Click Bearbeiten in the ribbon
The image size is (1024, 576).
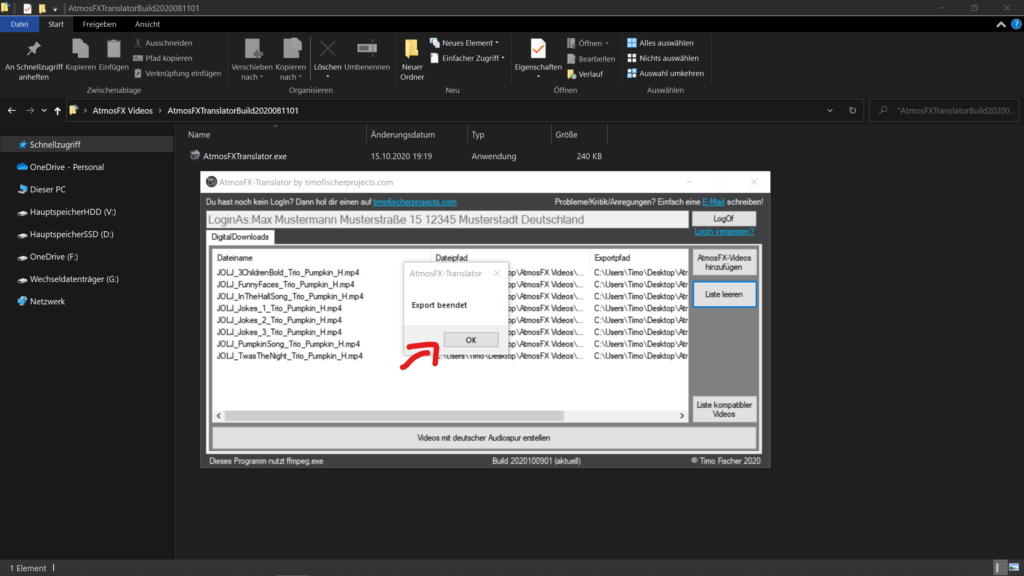(590, 59)
